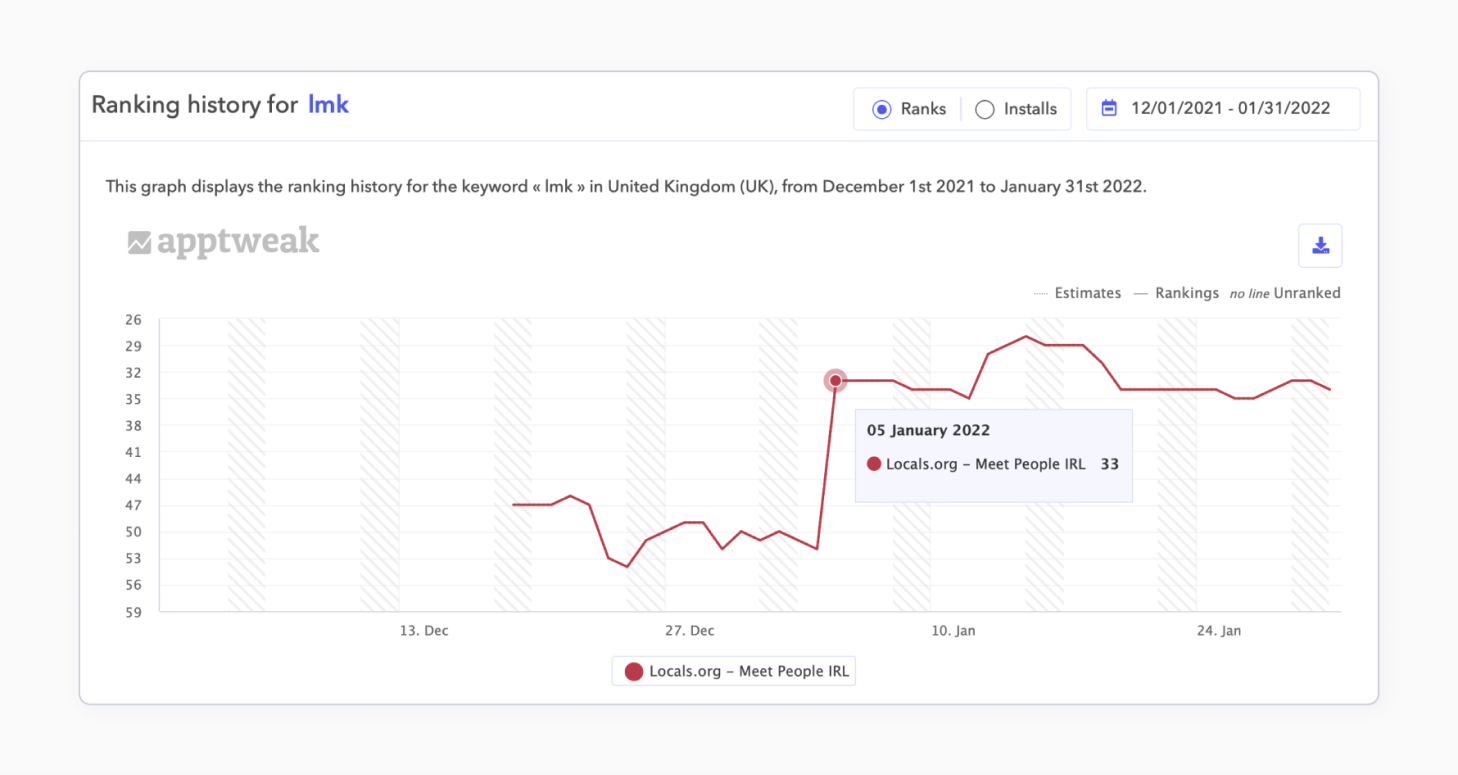Open the 12/01/2021 - 01/31/2022 date range picker
The image size is (1458, 775).
(1229, 109)
